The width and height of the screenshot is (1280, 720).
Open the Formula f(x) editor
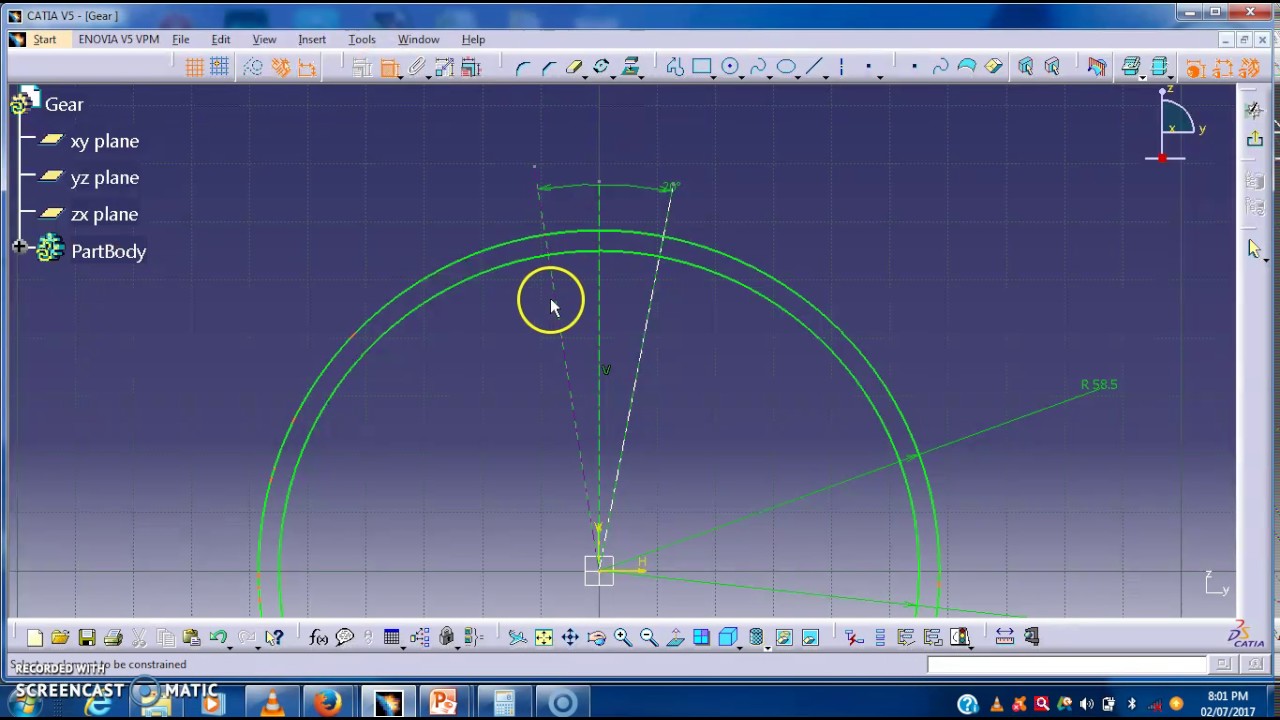pyautogui.click(x=319, y=637)
